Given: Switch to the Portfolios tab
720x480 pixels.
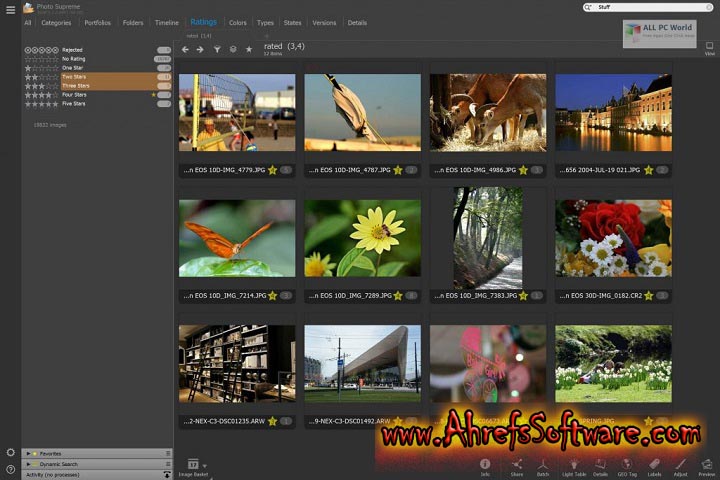Looking at the screenshot, I should pos(97,23).
